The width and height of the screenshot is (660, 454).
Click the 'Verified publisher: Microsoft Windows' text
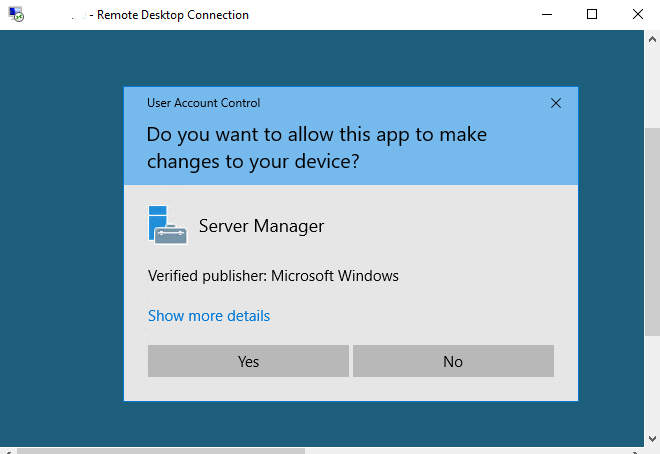pos(273,276)
